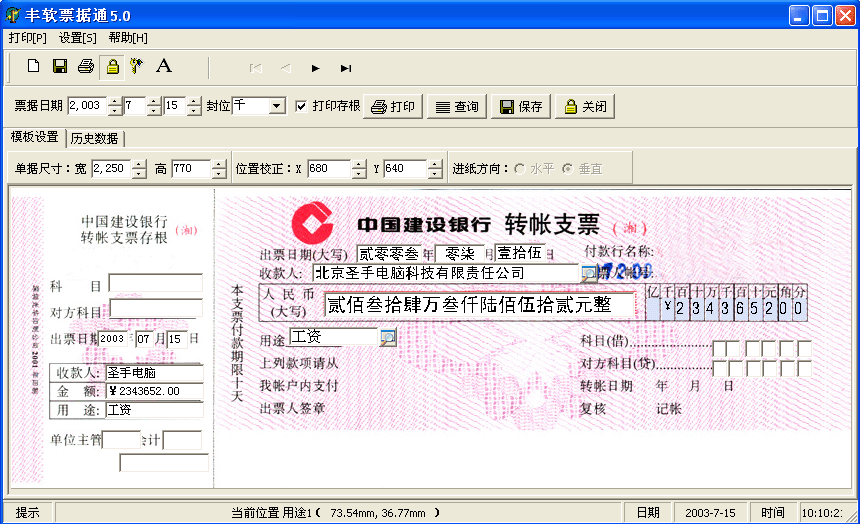
Task: Click the font 'A' toolbar icon
Action: point(163,66)
